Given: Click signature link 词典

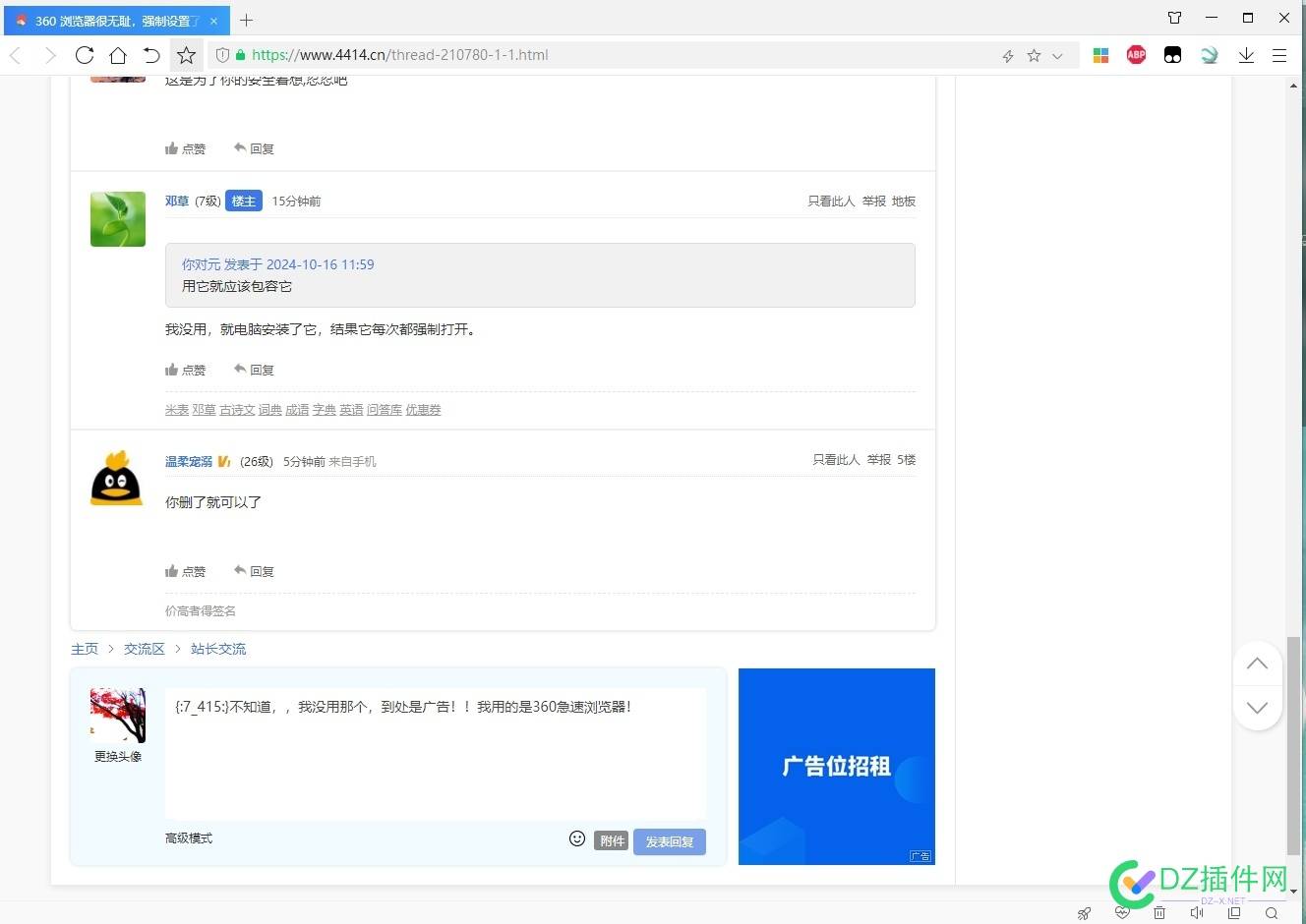Looking at the screenshot, I should (x=270, y=410).
